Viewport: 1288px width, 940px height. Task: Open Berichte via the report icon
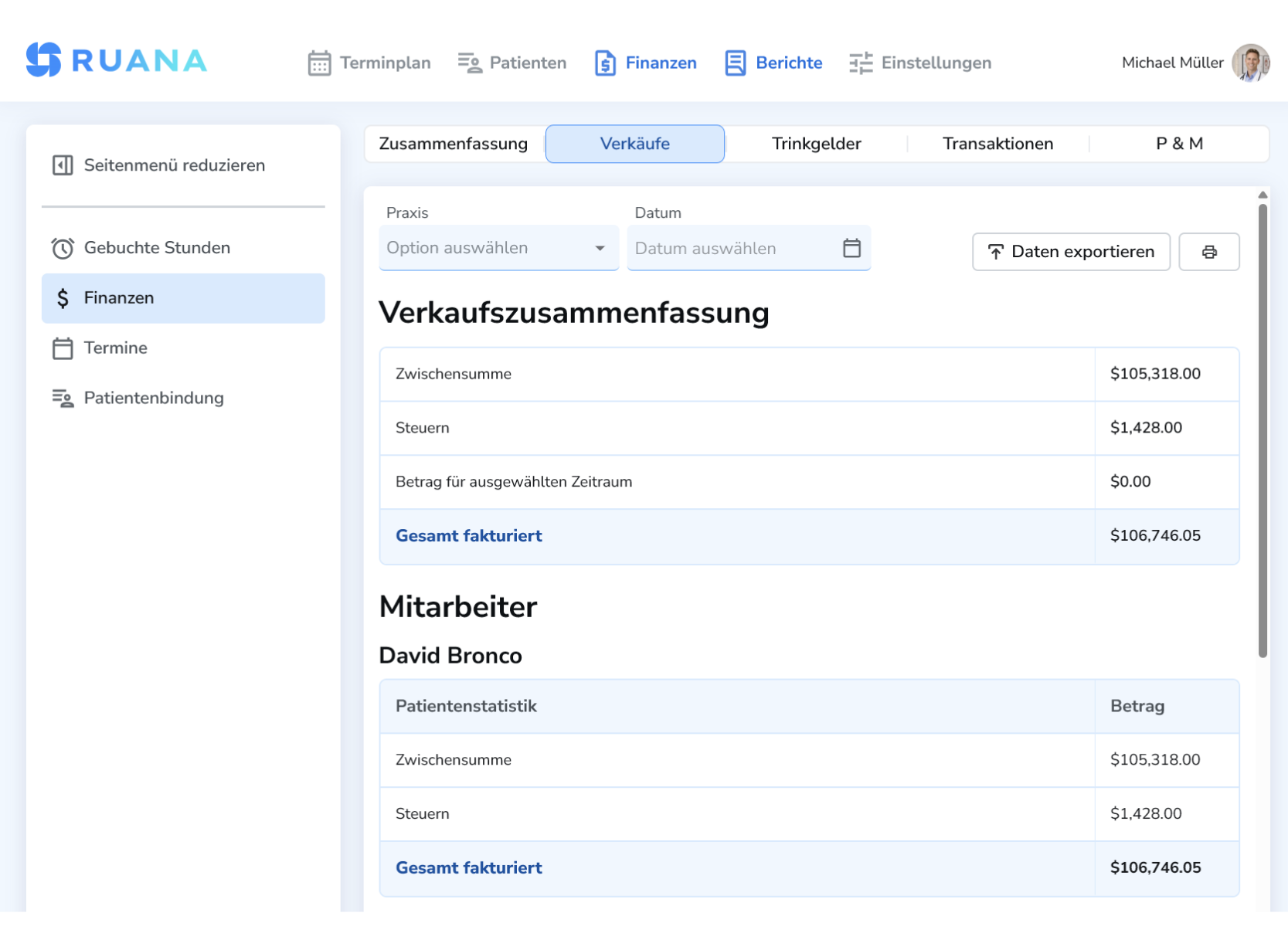click(734, 63)
